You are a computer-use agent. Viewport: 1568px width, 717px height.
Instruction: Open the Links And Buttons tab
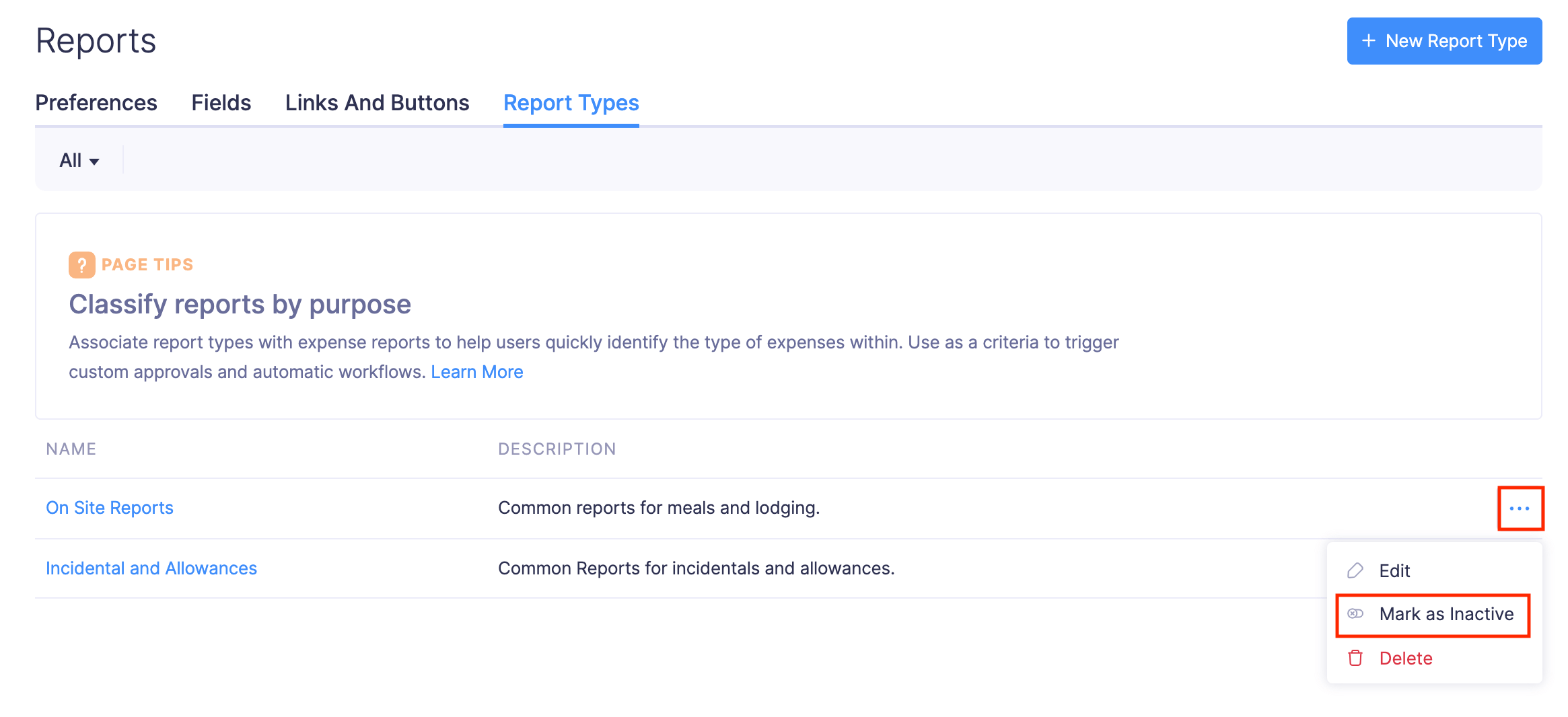[x=377, y=103]
